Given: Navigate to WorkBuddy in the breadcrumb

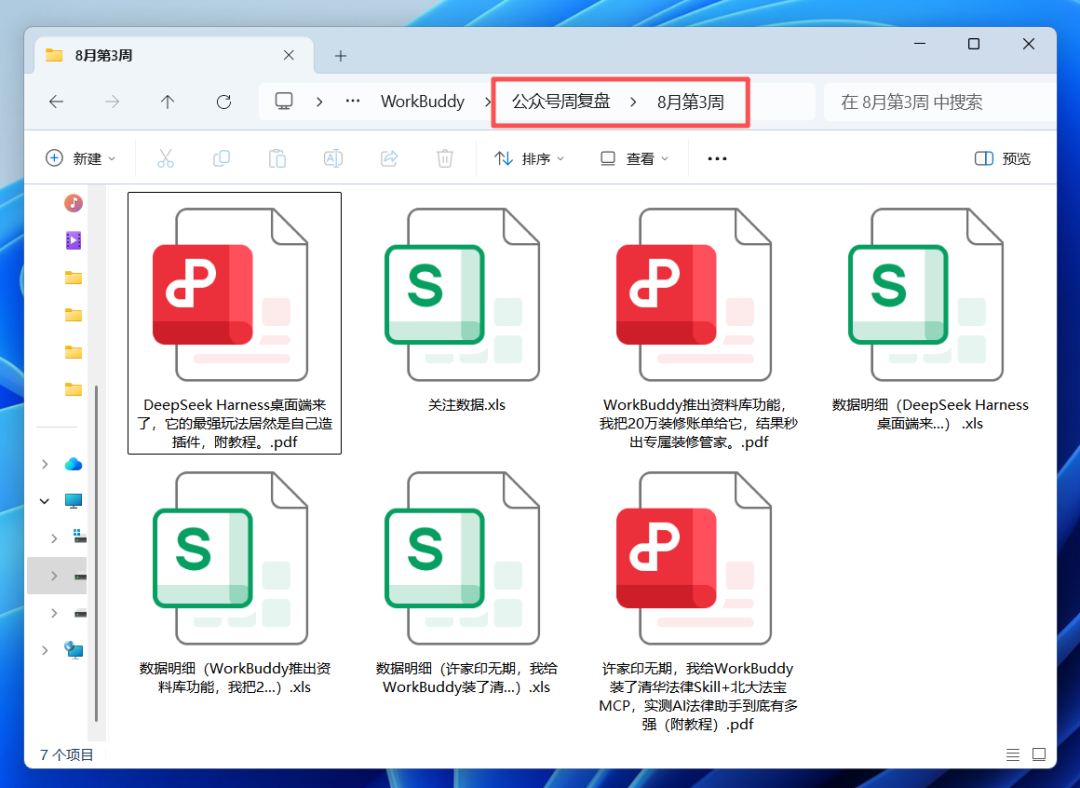Looking at the screenshot, I should (x=422, y=102).
